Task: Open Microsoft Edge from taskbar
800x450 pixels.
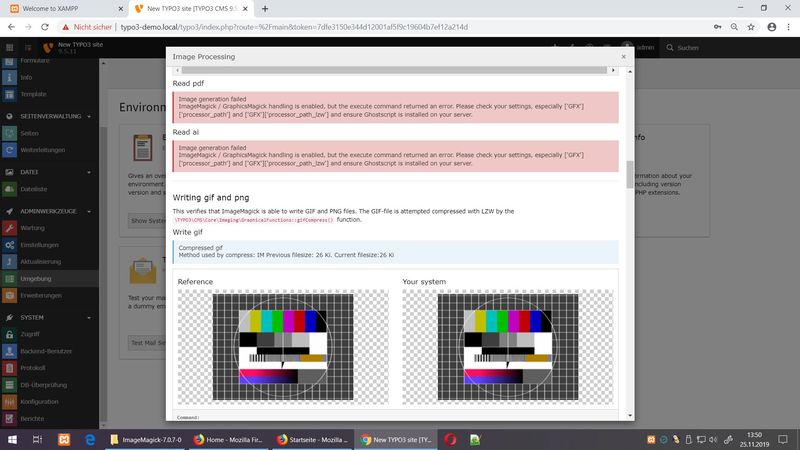Action: click(90, 439)
